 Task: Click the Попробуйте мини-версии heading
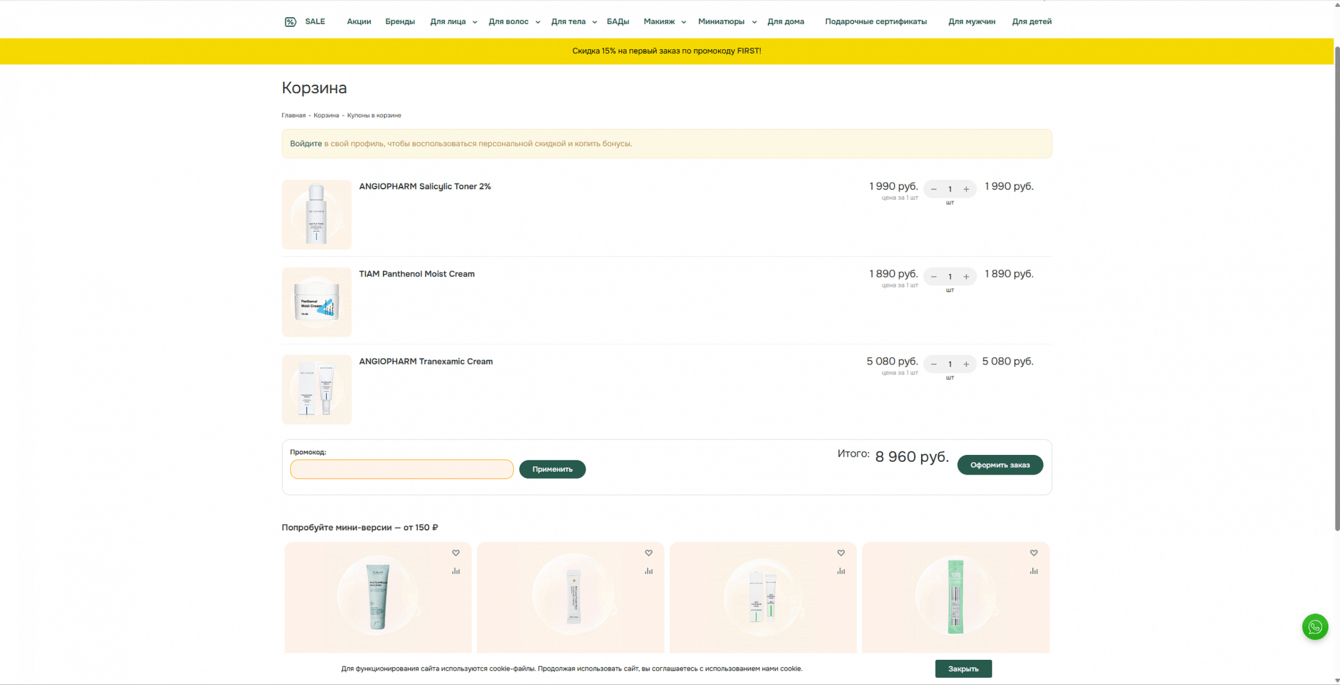360,527
